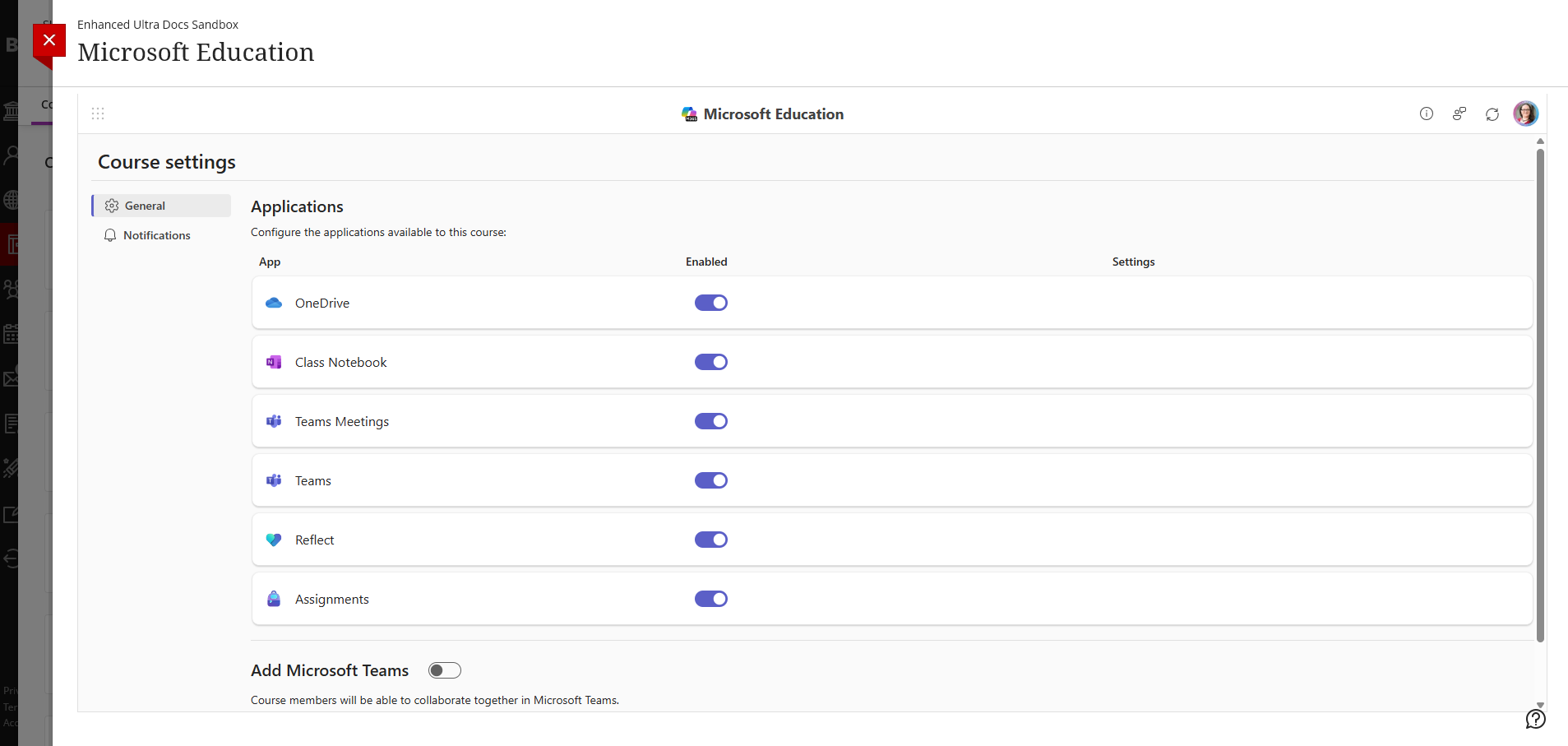Click the app launcher grid icon
The height and width of the screenshot is (746, 1568).
click(98, 114)
